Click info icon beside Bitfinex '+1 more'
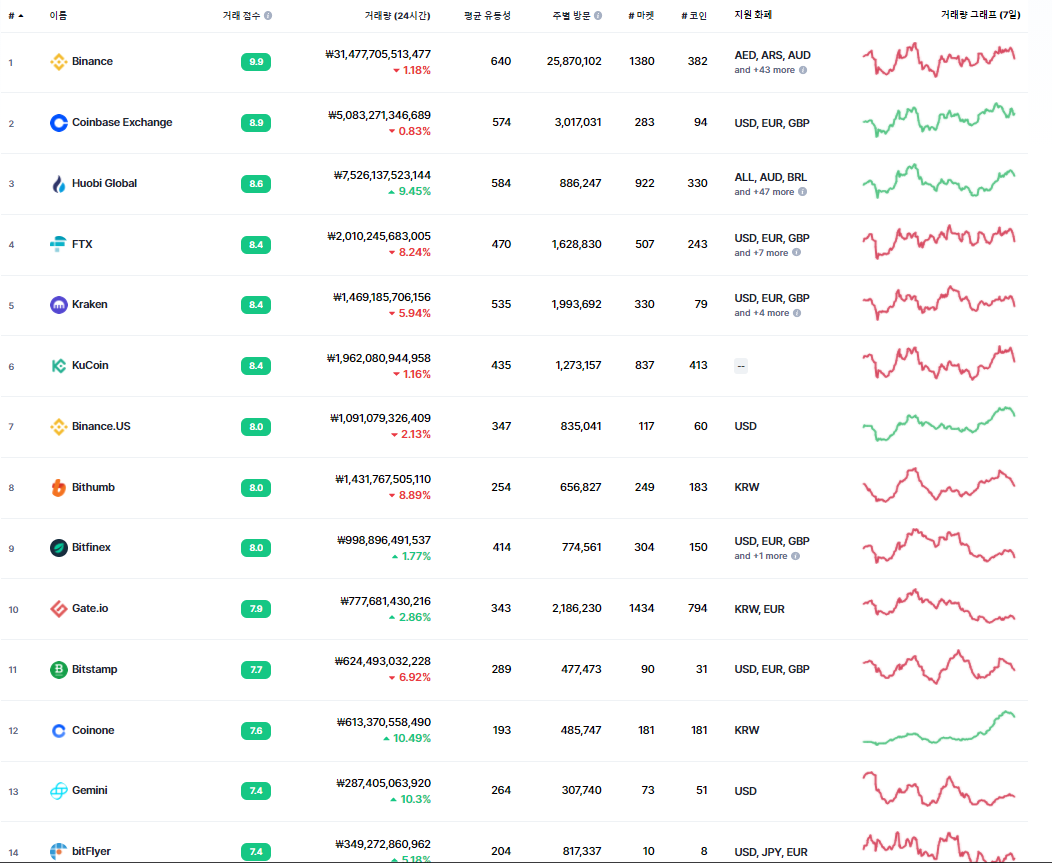Viewport: 1052px width, 863px height. (x=796, y=556)
